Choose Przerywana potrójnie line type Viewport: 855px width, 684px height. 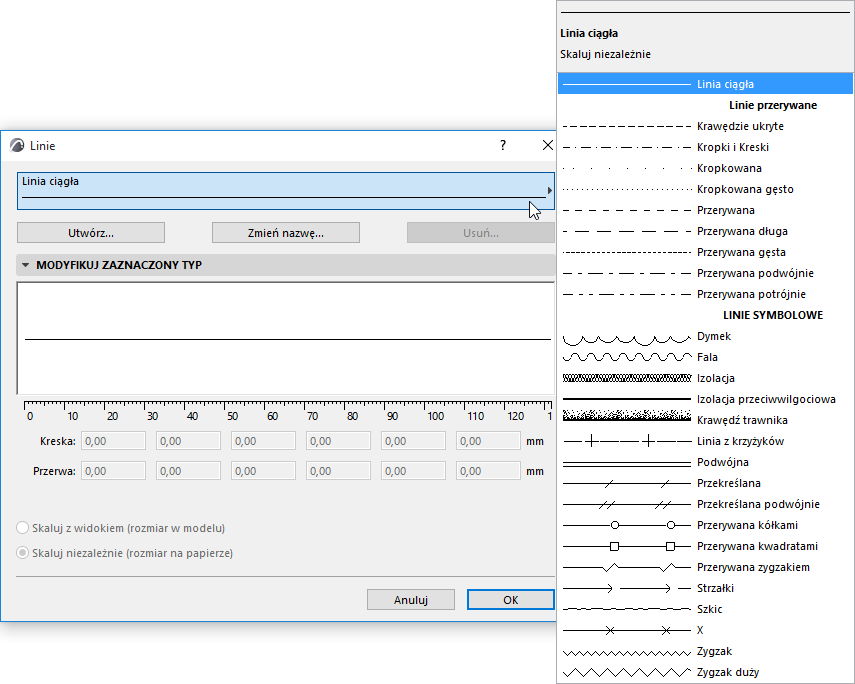[x=705, y=294]
